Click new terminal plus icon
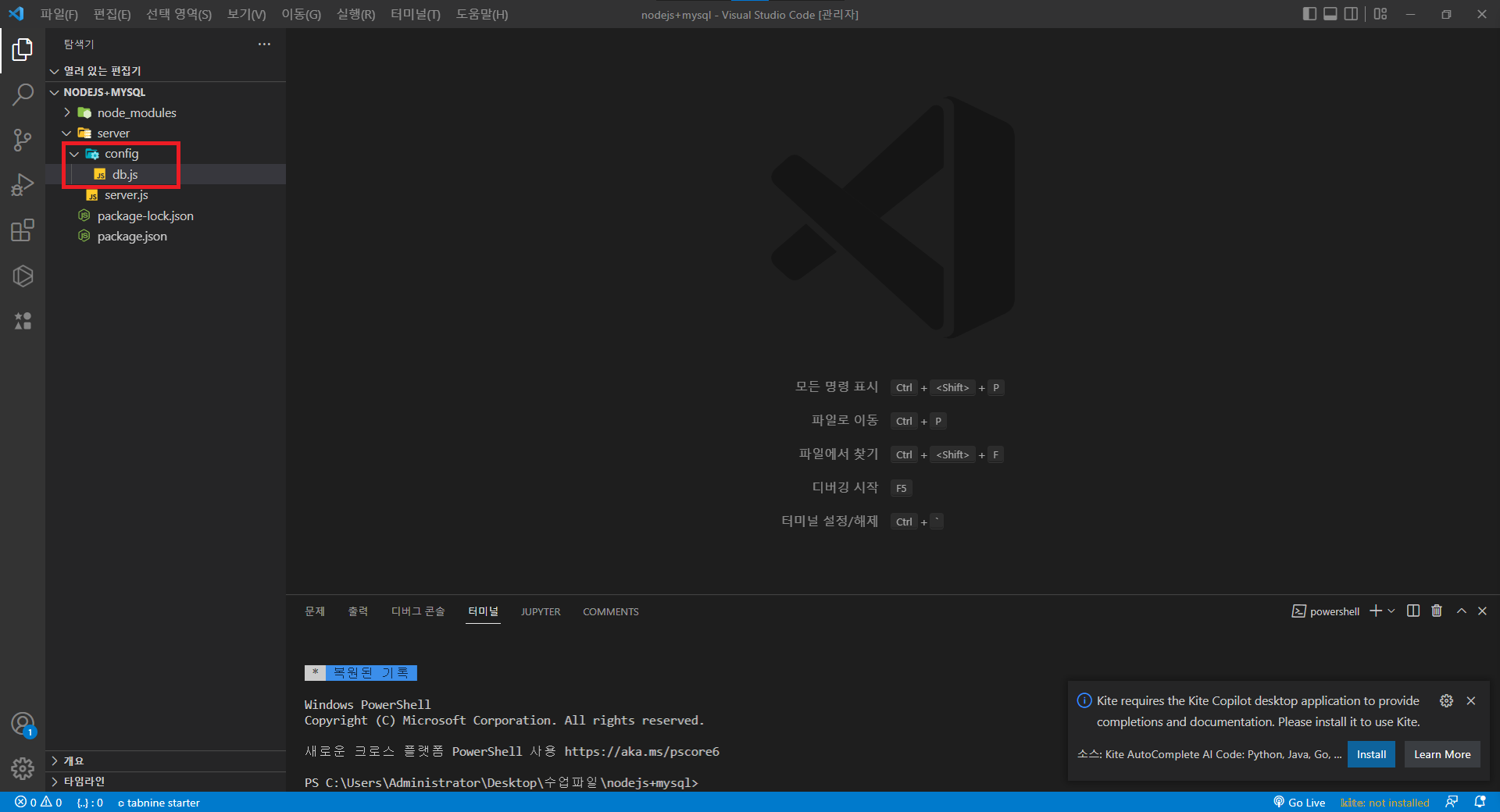This screenshot has height=812, width=1500. tap(1376, 611)
